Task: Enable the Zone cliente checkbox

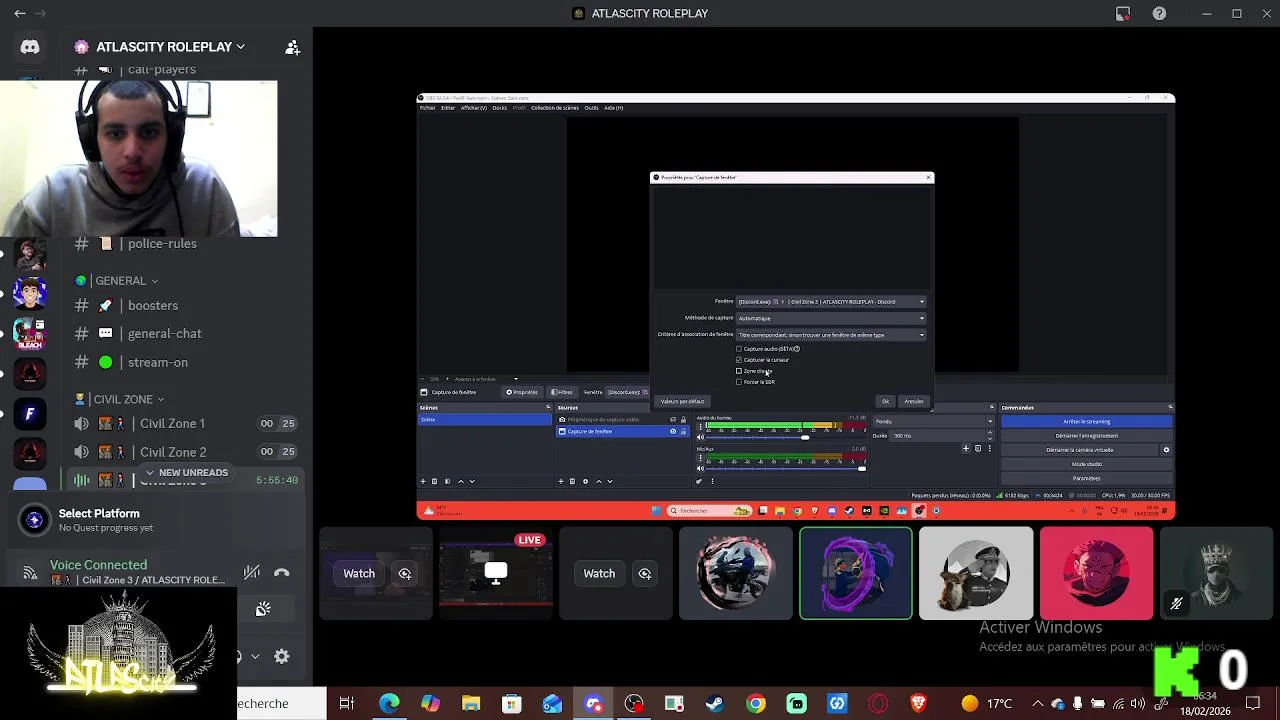Action: 739,371
